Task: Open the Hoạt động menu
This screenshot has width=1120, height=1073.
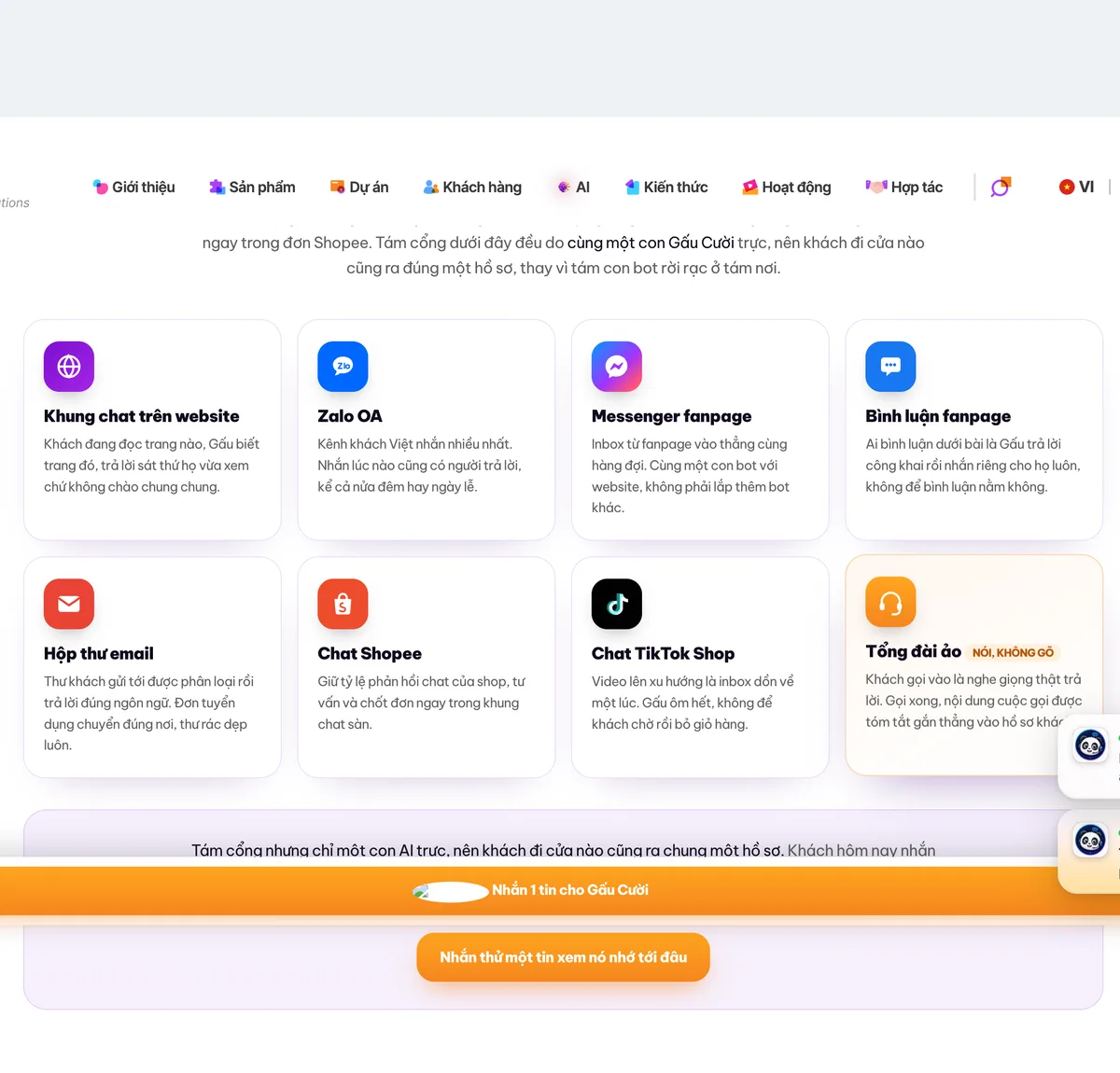Action: pyautogui.click(x=787, y=187)
